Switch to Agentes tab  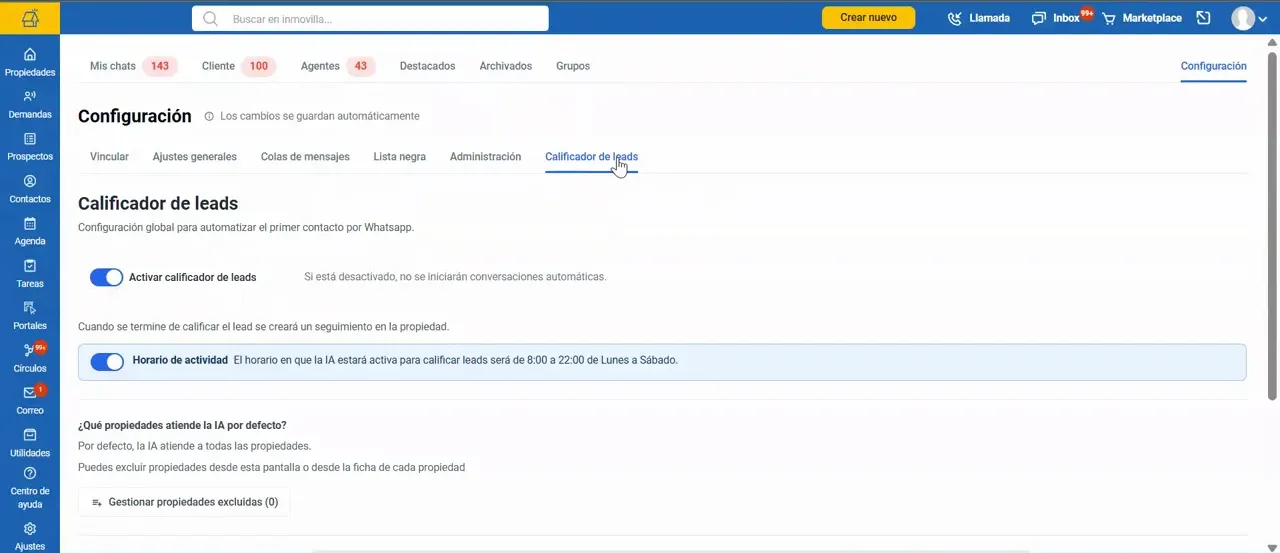320,66
